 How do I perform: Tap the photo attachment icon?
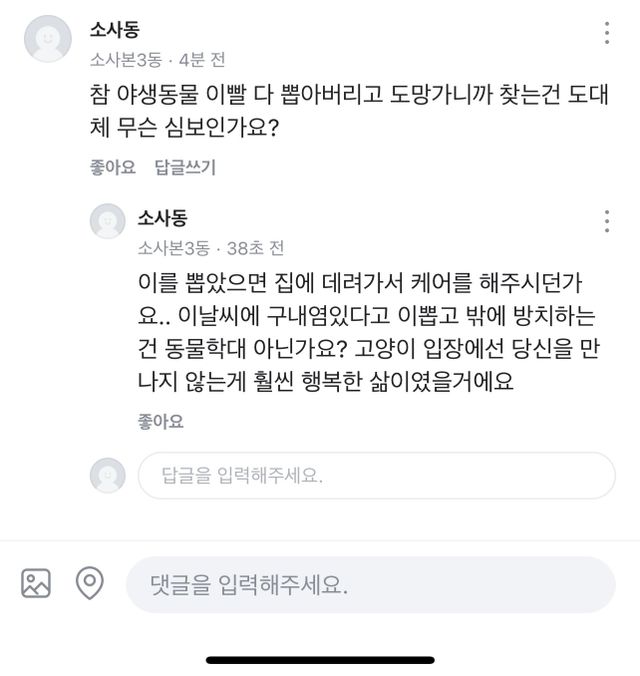(36, 583)
